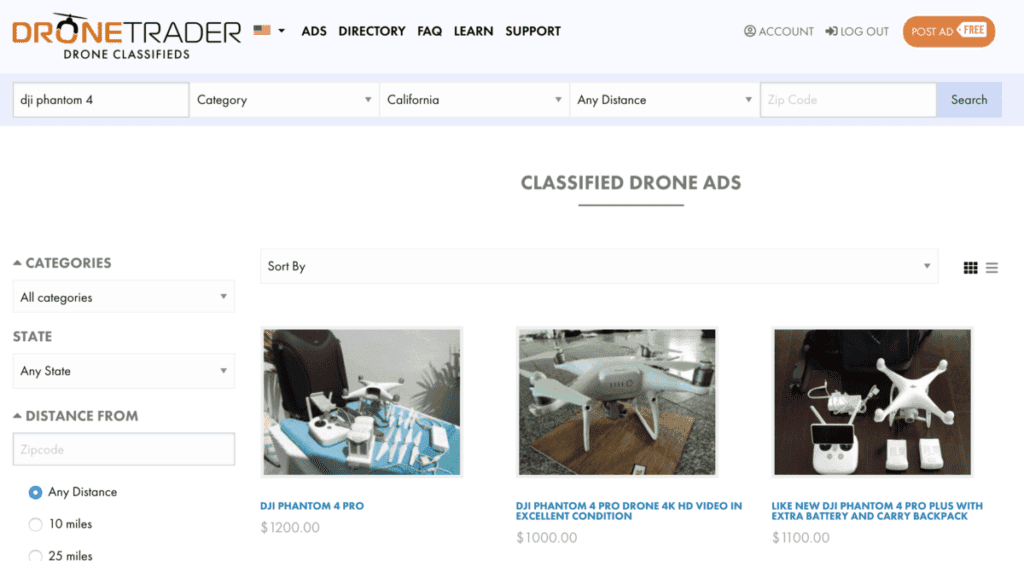Click the $1100.00 price text
The width and height of the screenshot is (1024, 561).
click(801, 538)
